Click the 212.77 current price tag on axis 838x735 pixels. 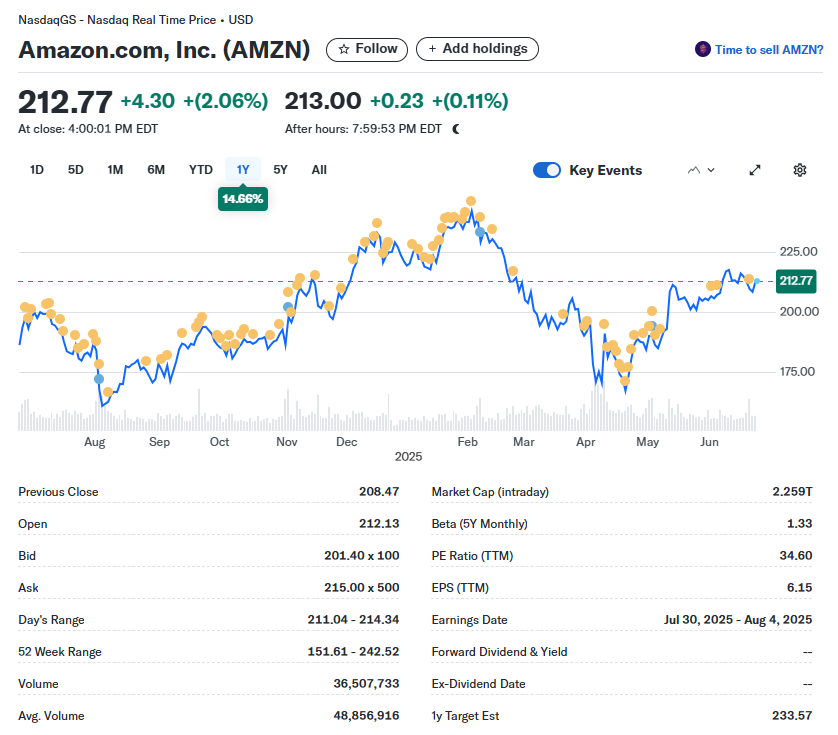coord(796,281)
